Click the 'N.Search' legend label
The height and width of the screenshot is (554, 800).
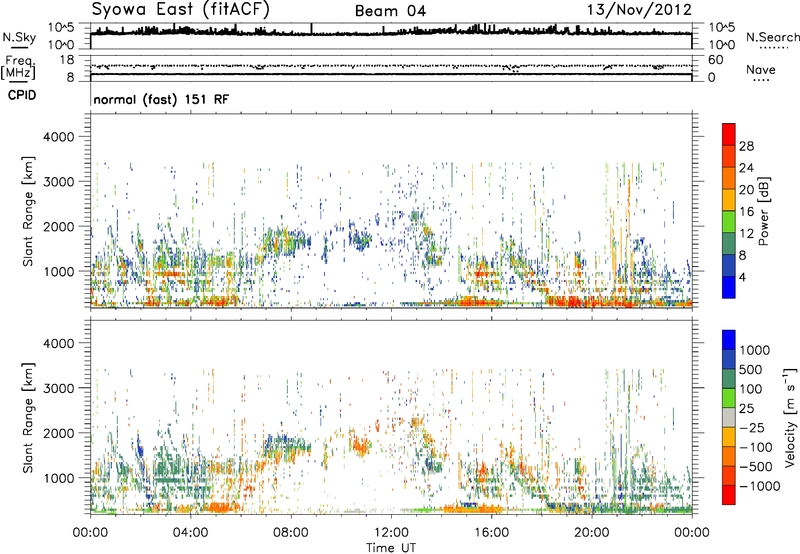[x=772, y=37]
